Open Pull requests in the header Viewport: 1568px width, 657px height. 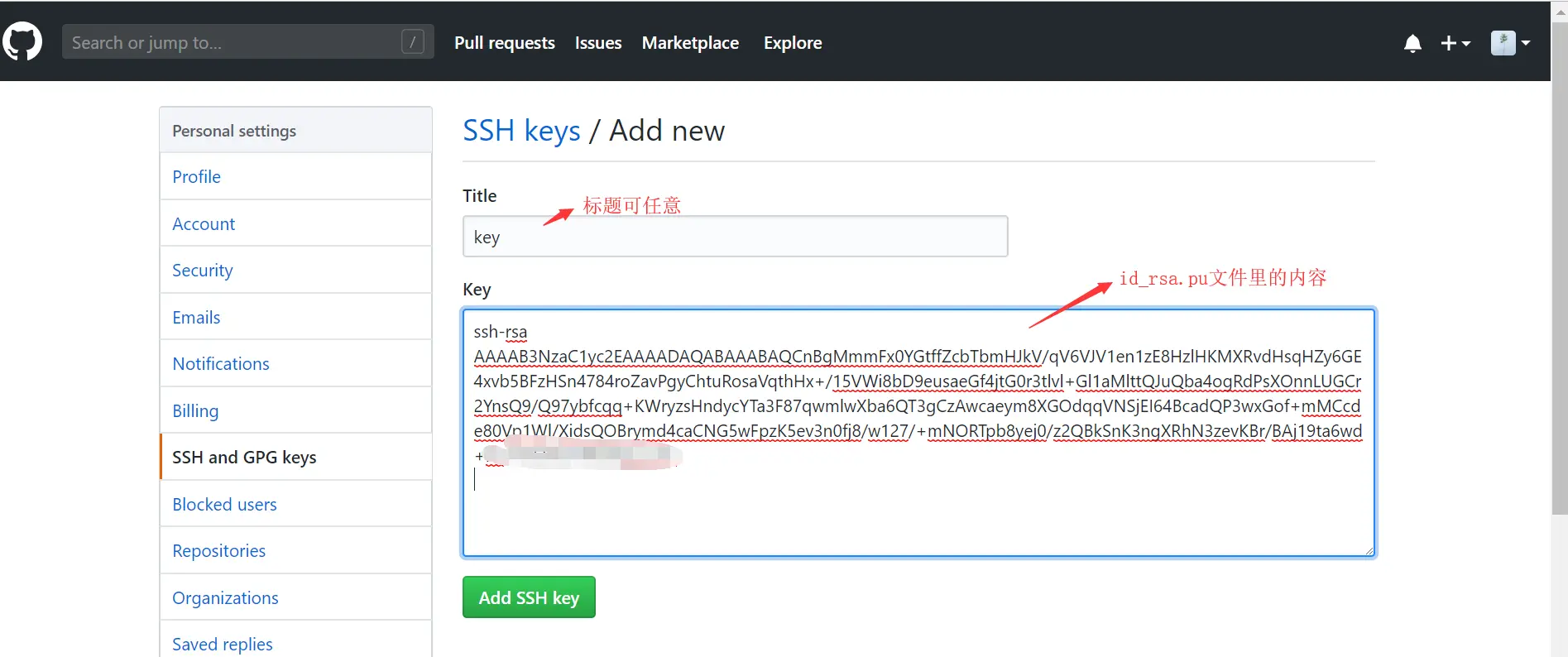click(x=505, y=43)
